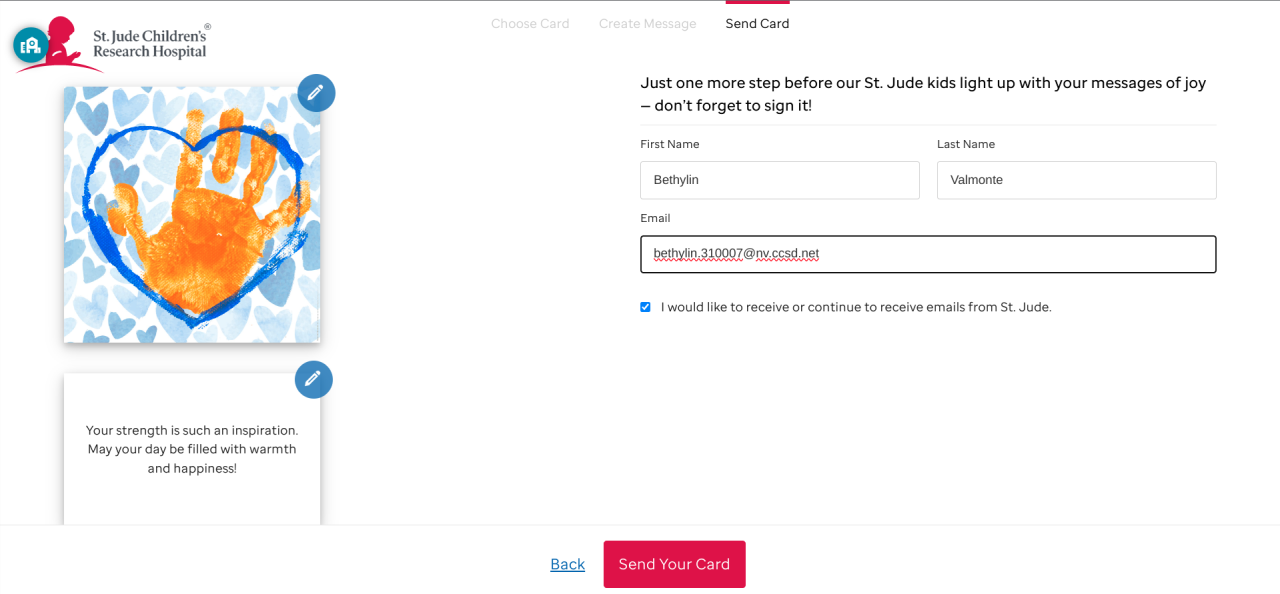Uncheck the receive emails from St. Jude checkbox
This screenshot has width=1280, height=594.
click(645, 307)
